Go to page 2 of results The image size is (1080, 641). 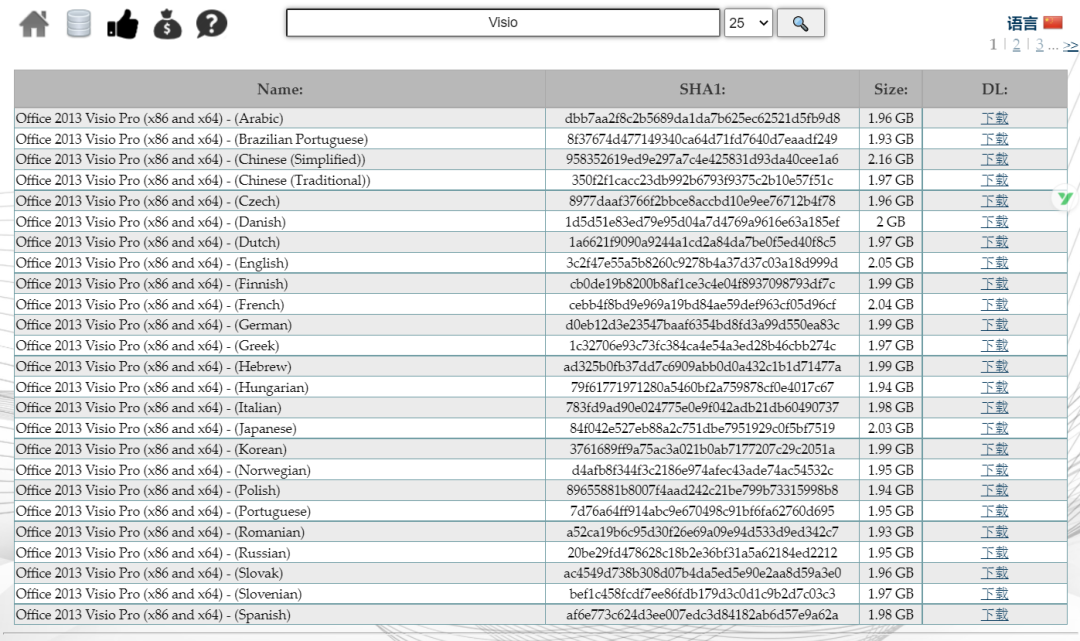1016,45
